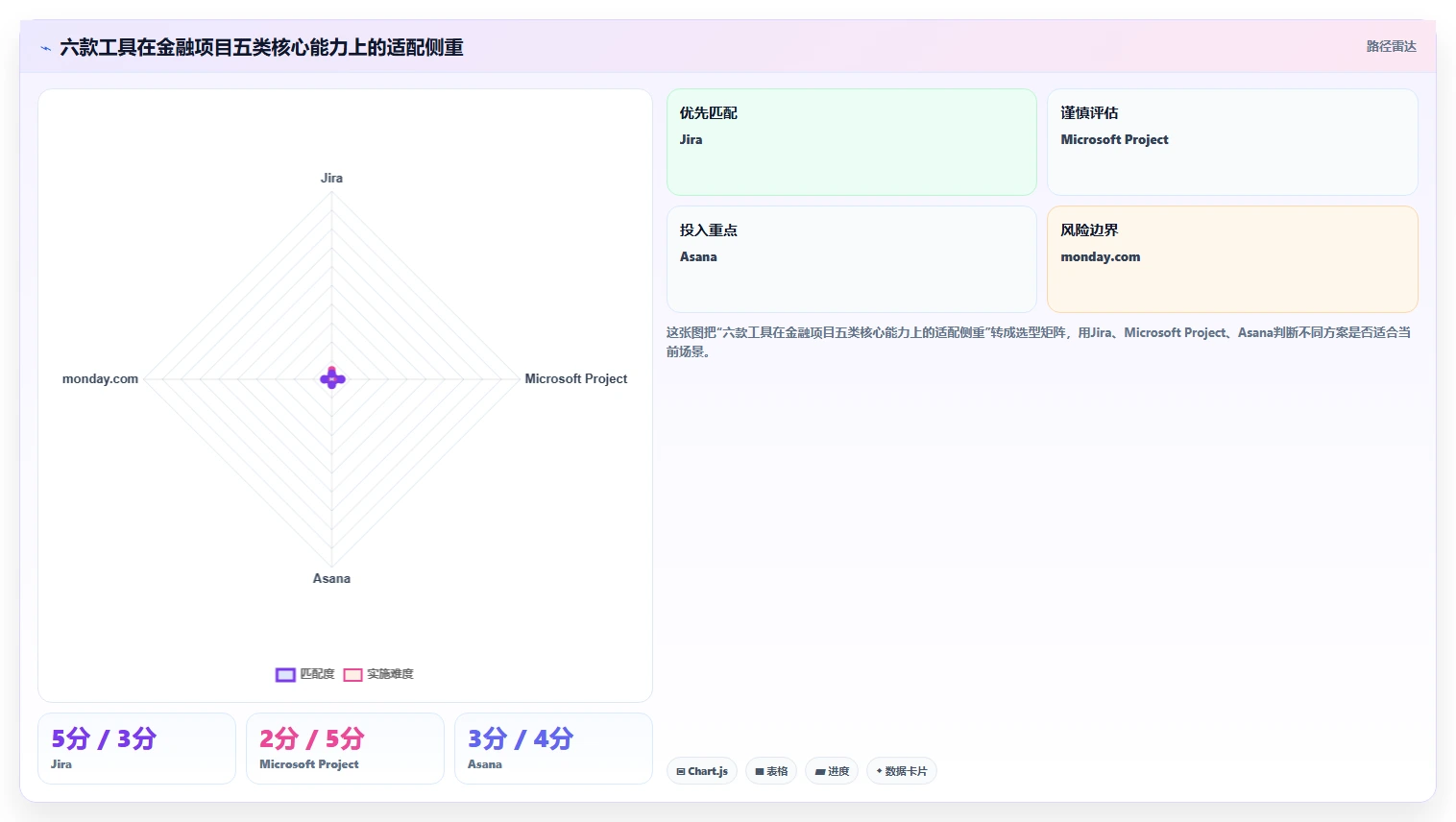Select the 2分 / 5分 Microsoft Project score card

pyautogui.click(x=345, y=748)
